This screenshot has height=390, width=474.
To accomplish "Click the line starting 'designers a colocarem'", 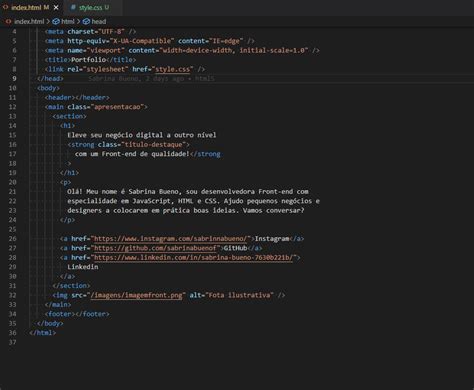I will click(x=186, y=210).
